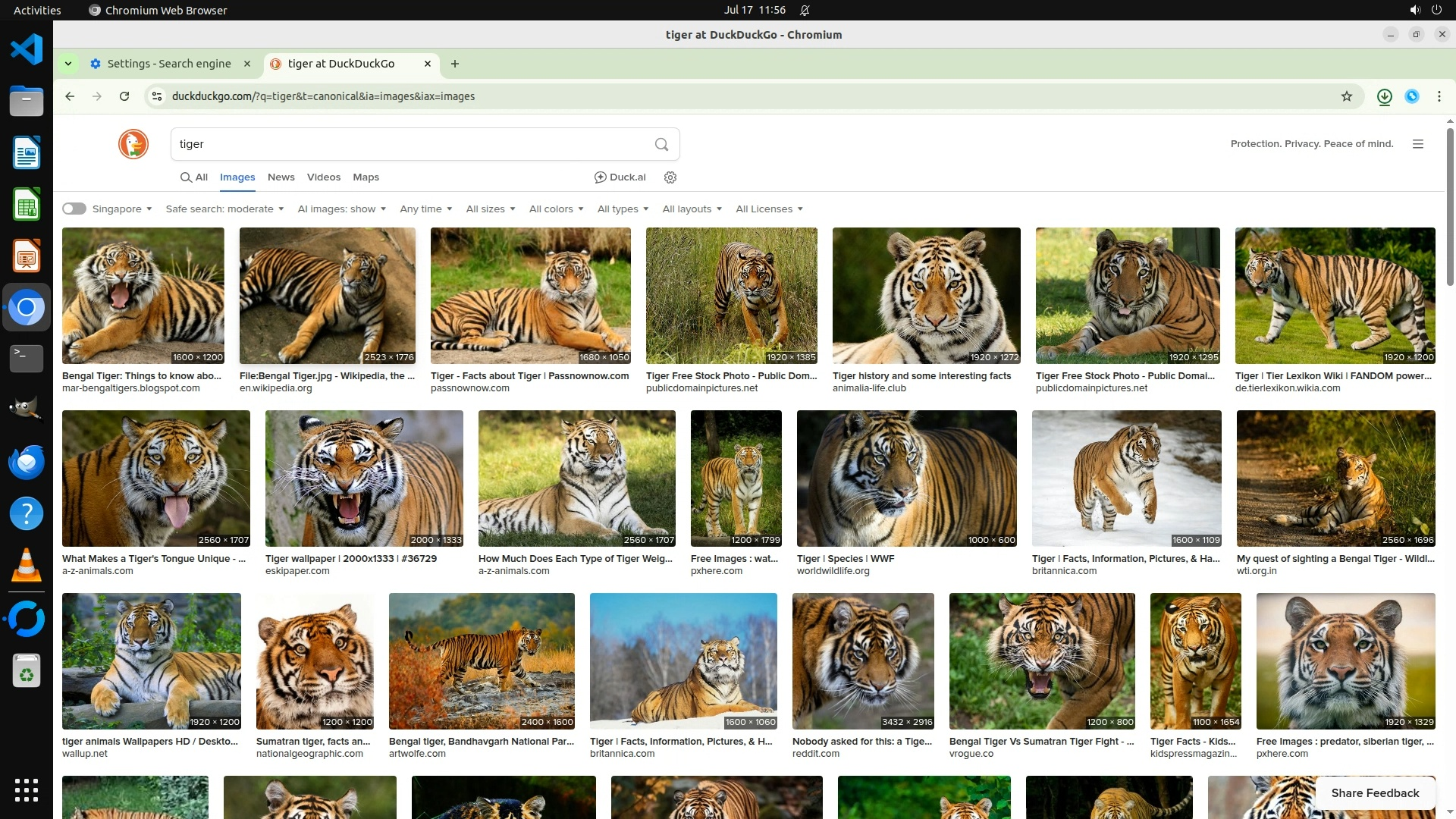Switch to Settings - Search engine tab
Viewport: 1456px width, 819px height.
pos(169,64)
